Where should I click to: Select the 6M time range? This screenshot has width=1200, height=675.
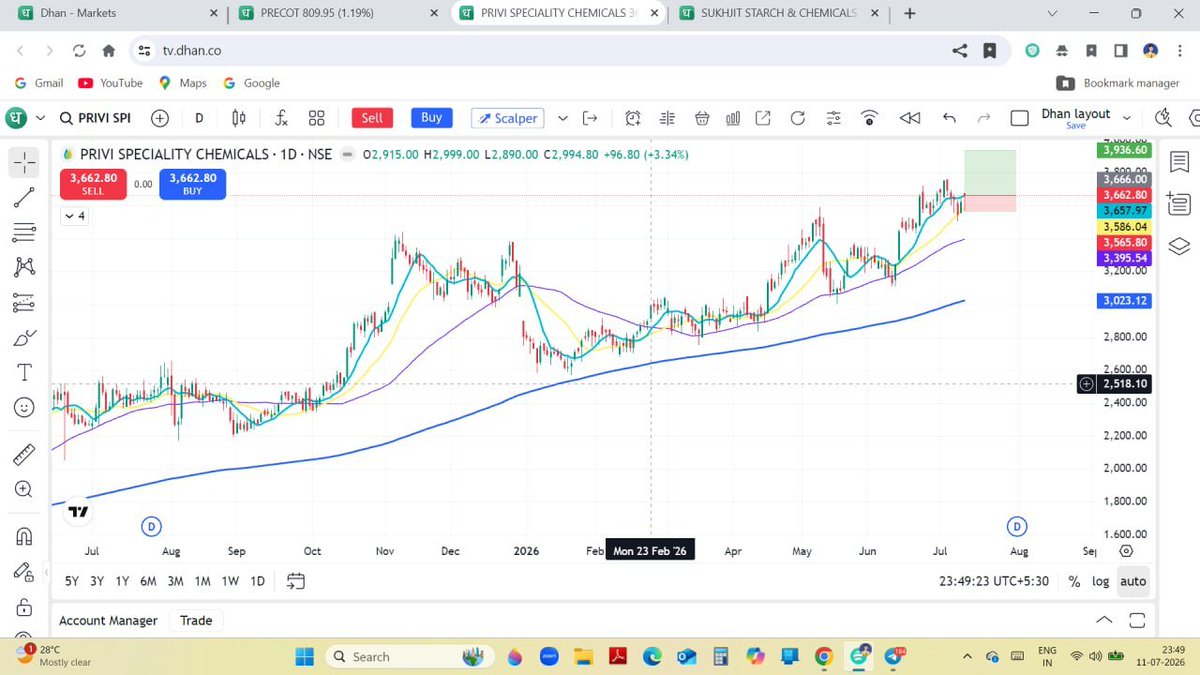coord(148,581)
